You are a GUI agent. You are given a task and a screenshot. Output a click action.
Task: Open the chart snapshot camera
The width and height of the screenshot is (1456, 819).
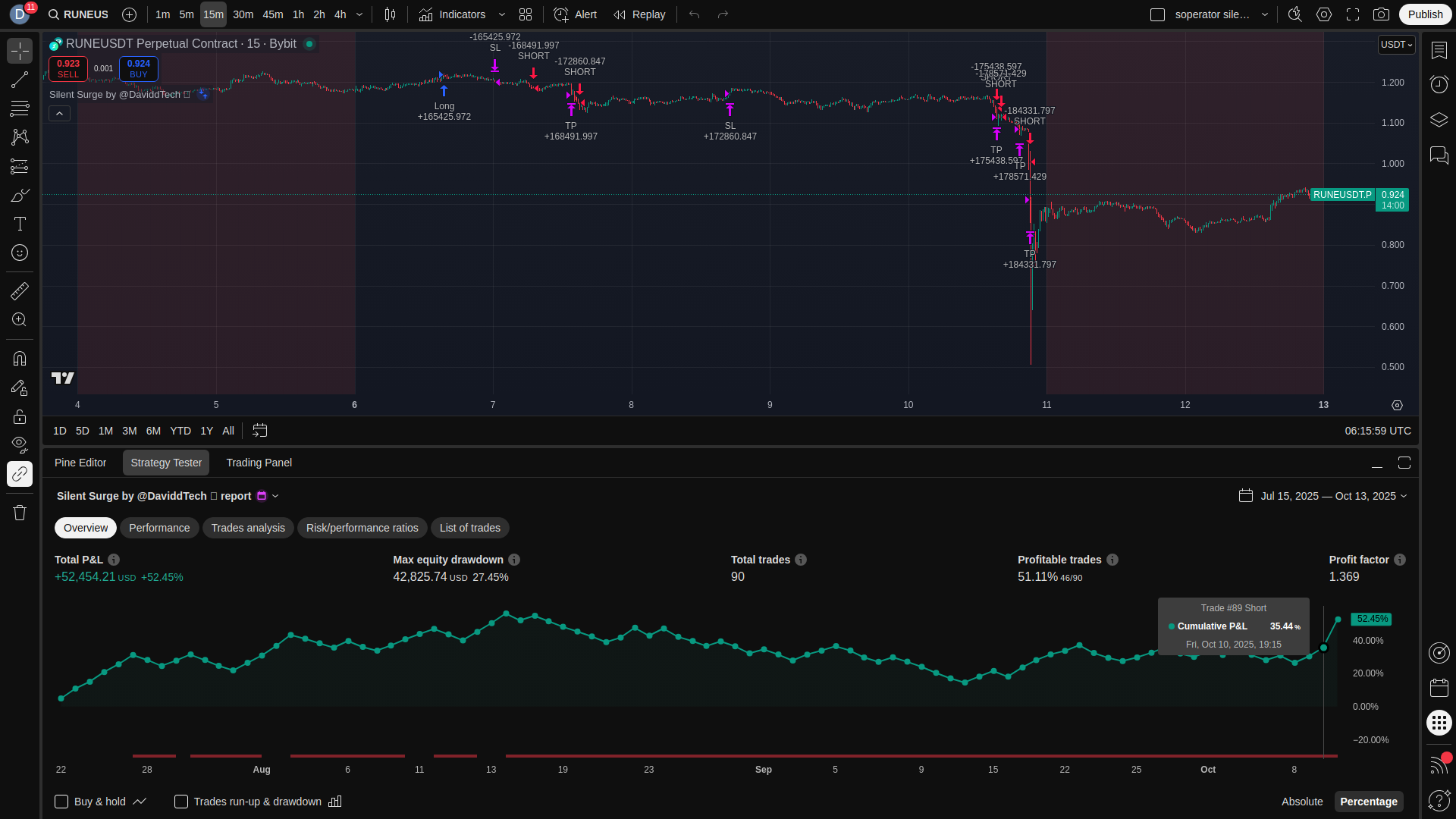1382,14
